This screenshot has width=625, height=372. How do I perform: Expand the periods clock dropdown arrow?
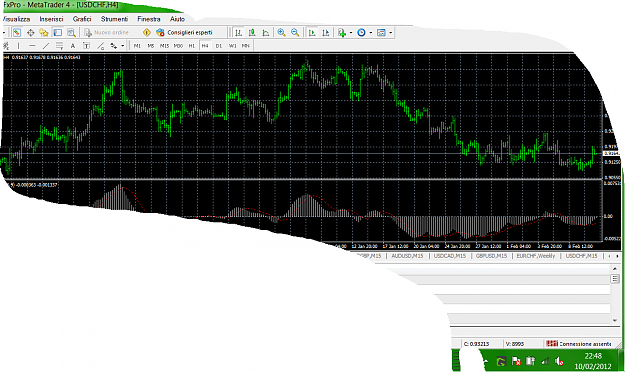point(371,33)
